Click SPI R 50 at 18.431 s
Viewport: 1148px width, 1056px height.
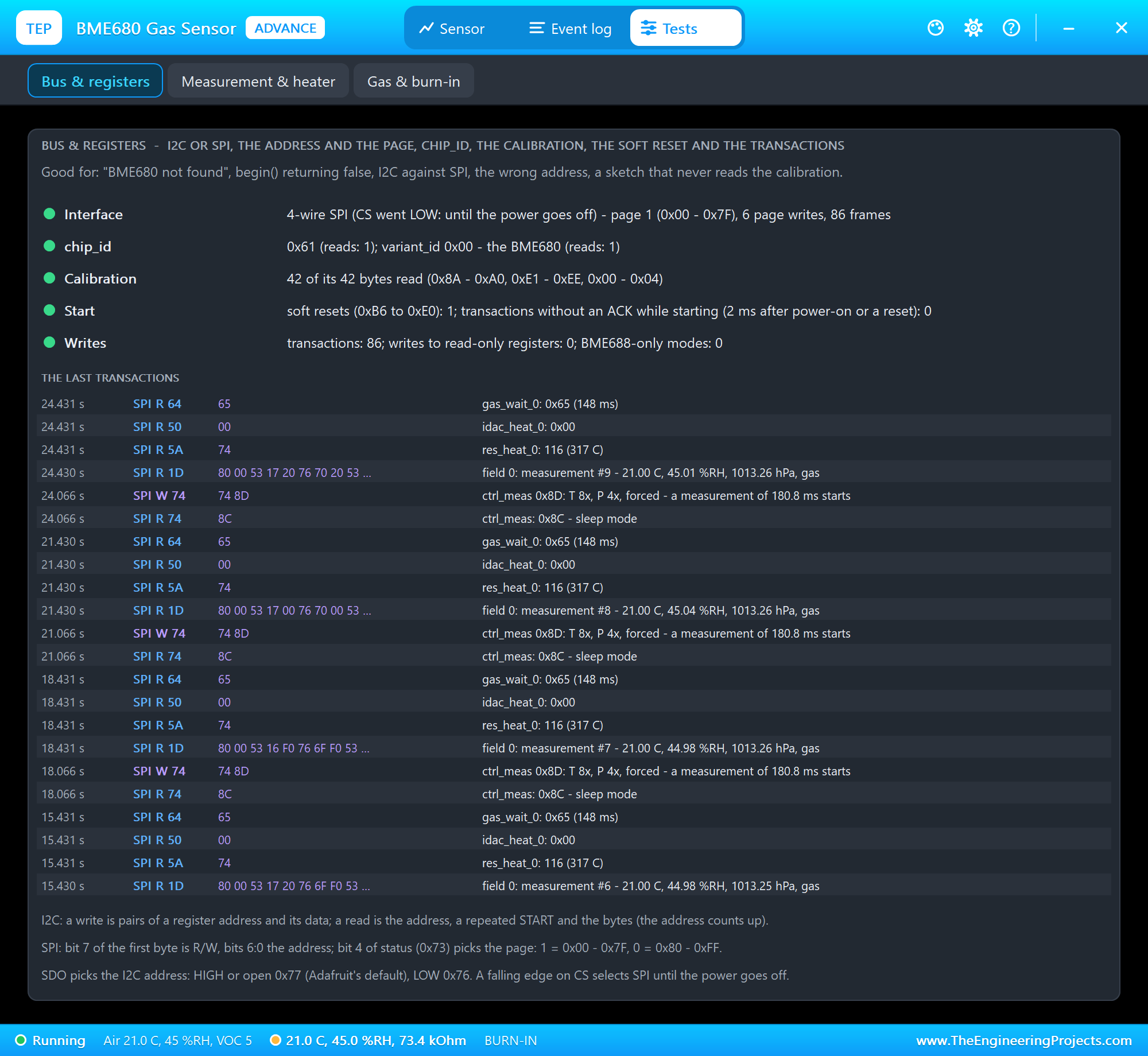coord(157,702)
